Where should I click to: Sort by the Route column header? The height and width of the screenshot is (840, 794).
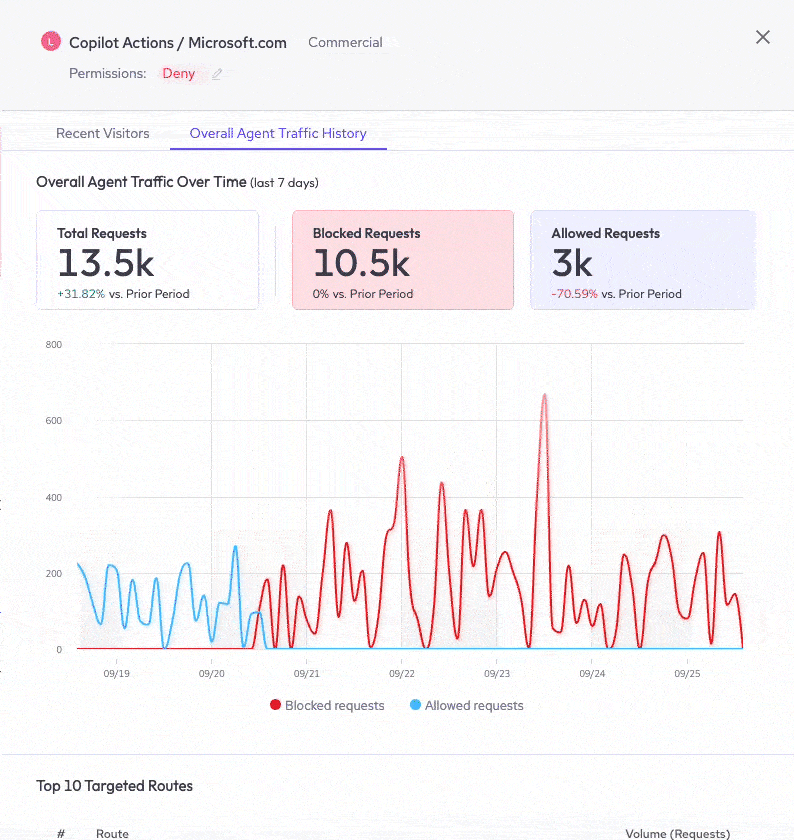(112, 833)
